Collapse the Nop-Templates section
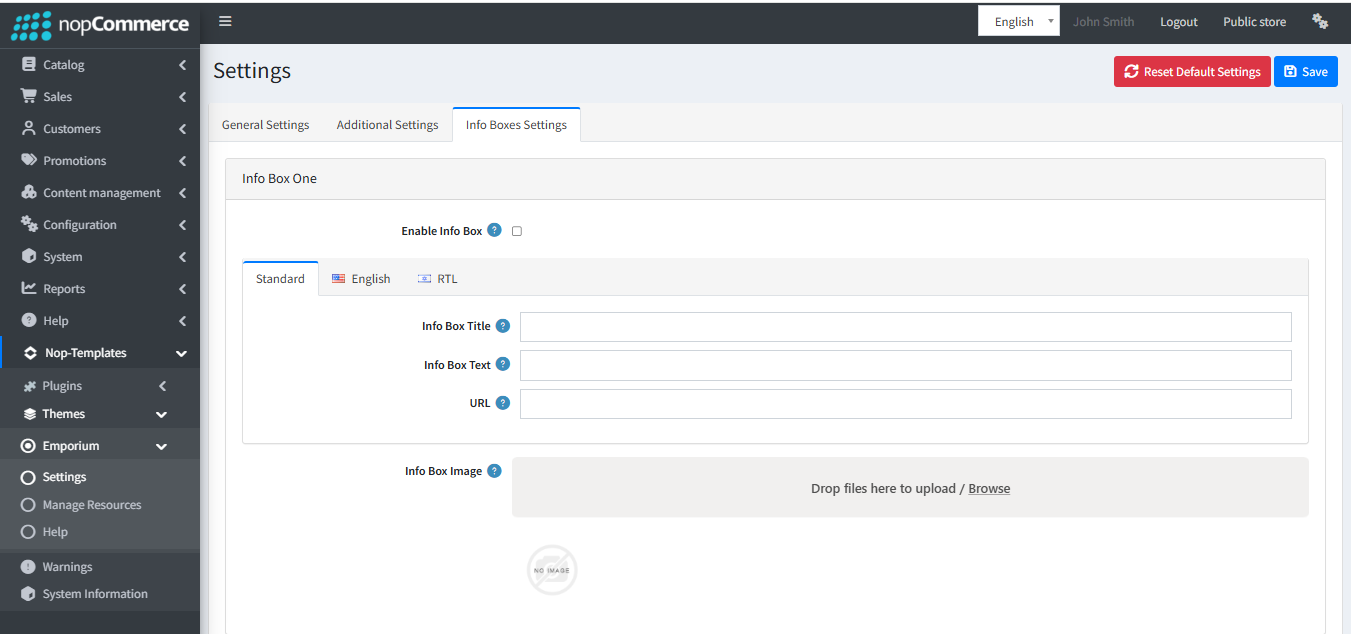Screen dimensions: 1351x634 (x=181, y=353)
